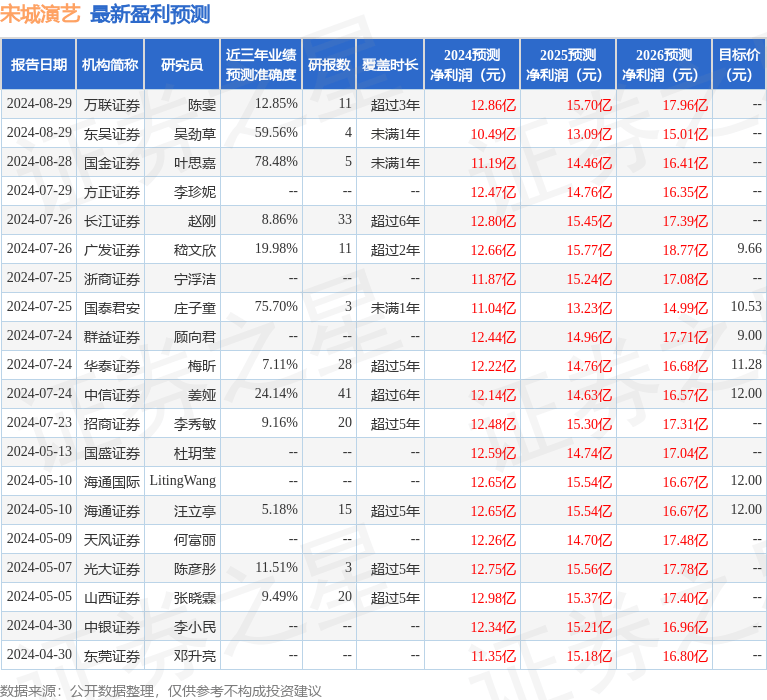The height and width of the screenshot is (700, 767).
Task: Click the date 2024-08-28
Action: (x=39, y=161)
